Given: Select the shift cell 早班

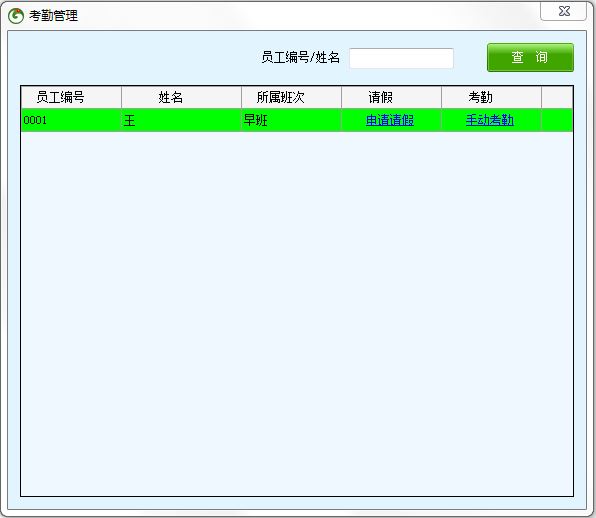Looking at the screenshot, I should (x=291, y=120).
